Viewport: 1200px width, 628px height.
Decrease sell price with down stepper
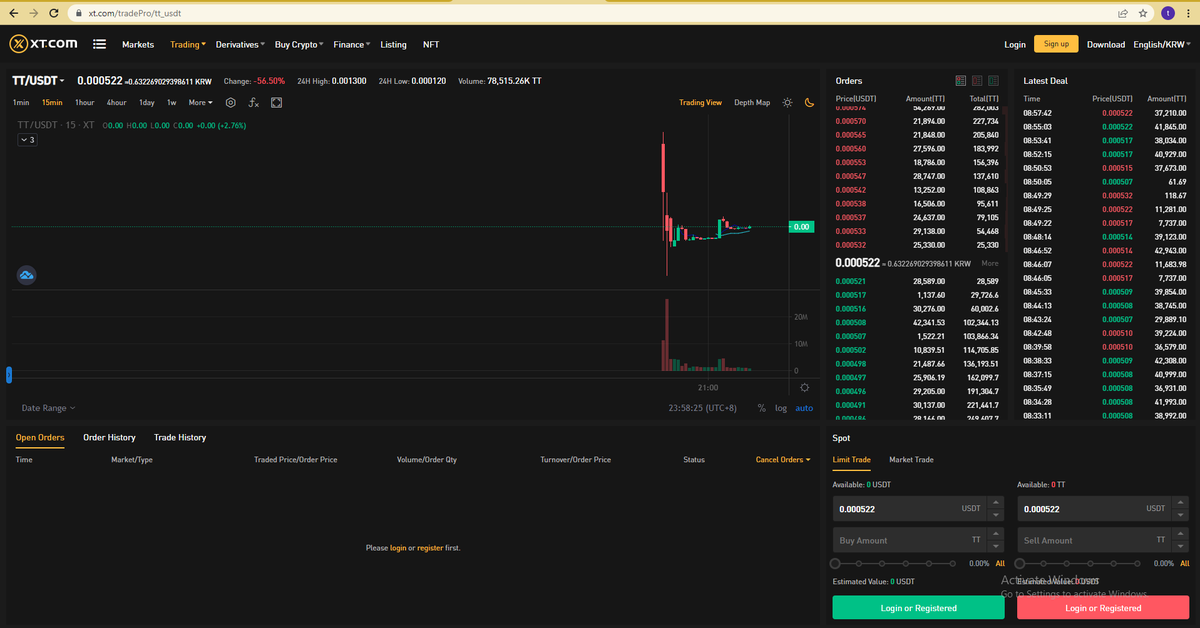1181,514
